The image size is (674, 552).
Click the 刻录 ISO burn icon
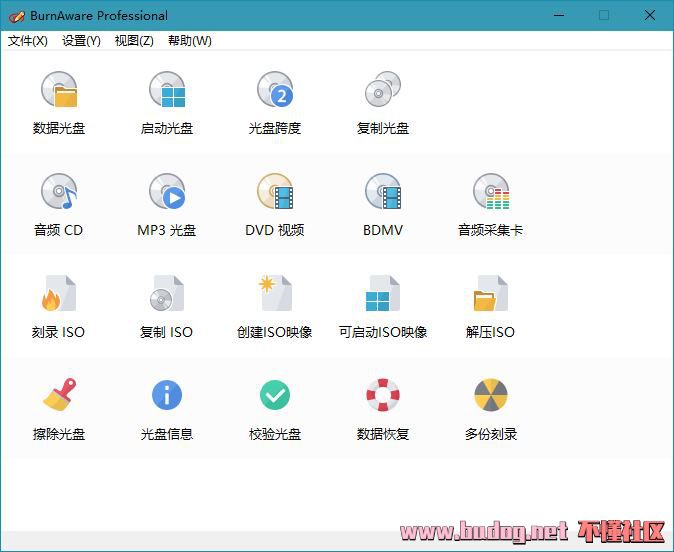[59, 293]
